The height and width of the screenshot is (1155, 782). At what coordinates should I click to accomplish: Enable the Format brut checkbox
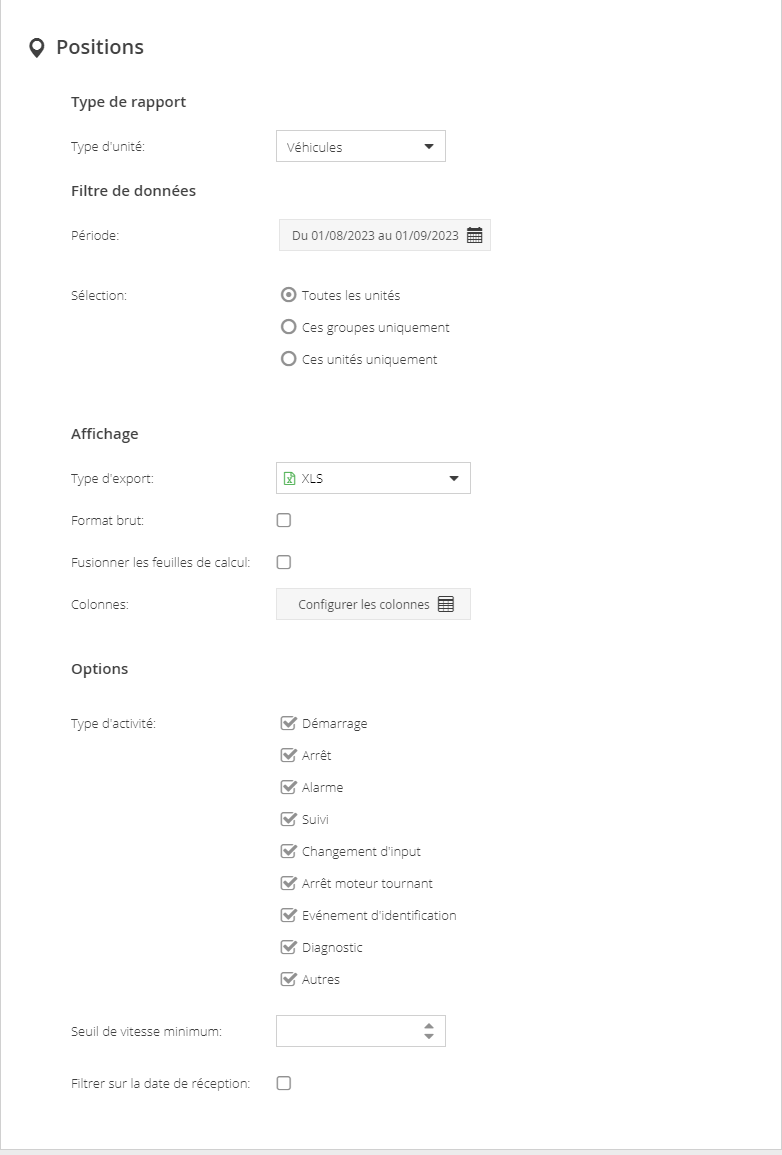click(283, 520)
